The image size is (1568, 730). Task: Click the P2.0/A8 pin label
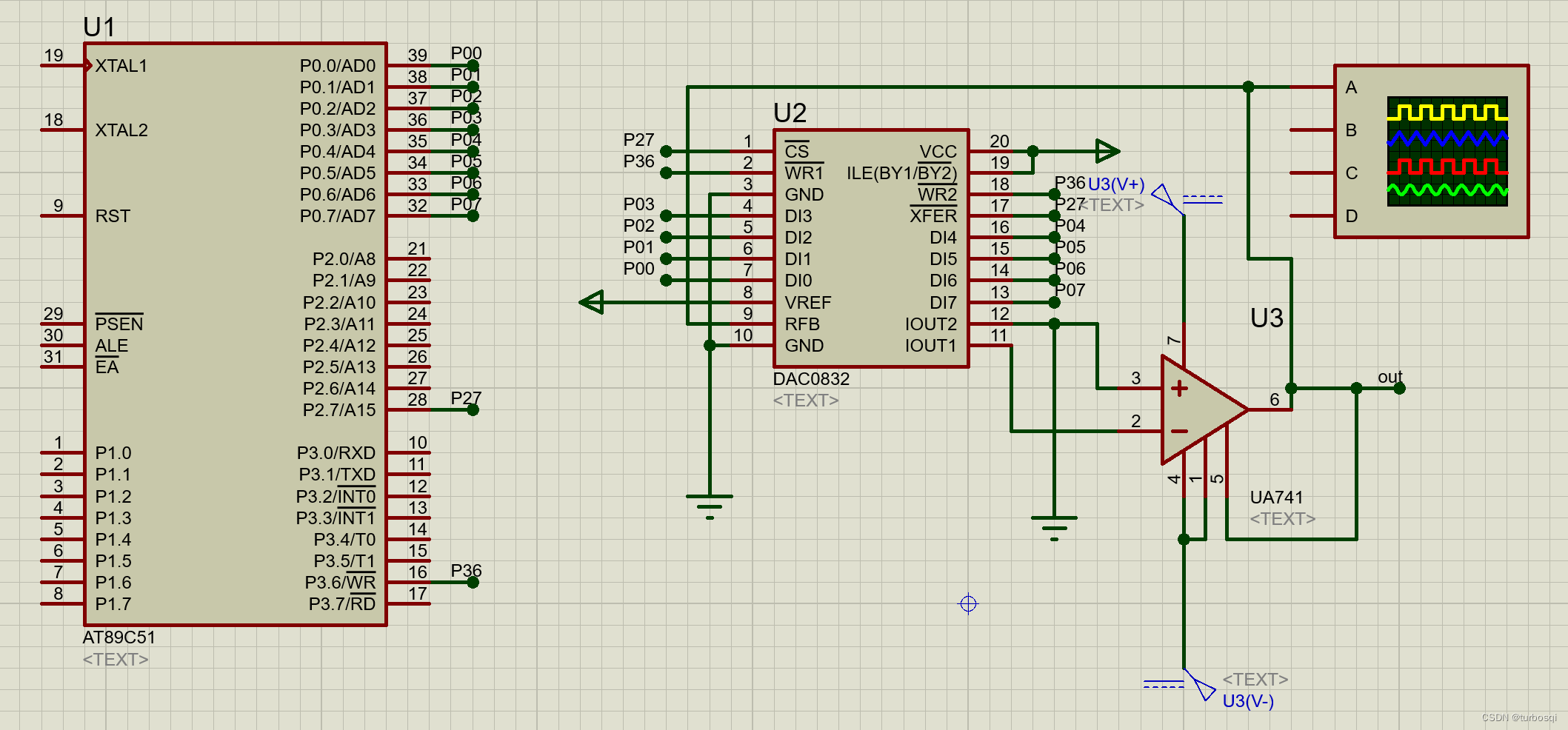point(344,259)
